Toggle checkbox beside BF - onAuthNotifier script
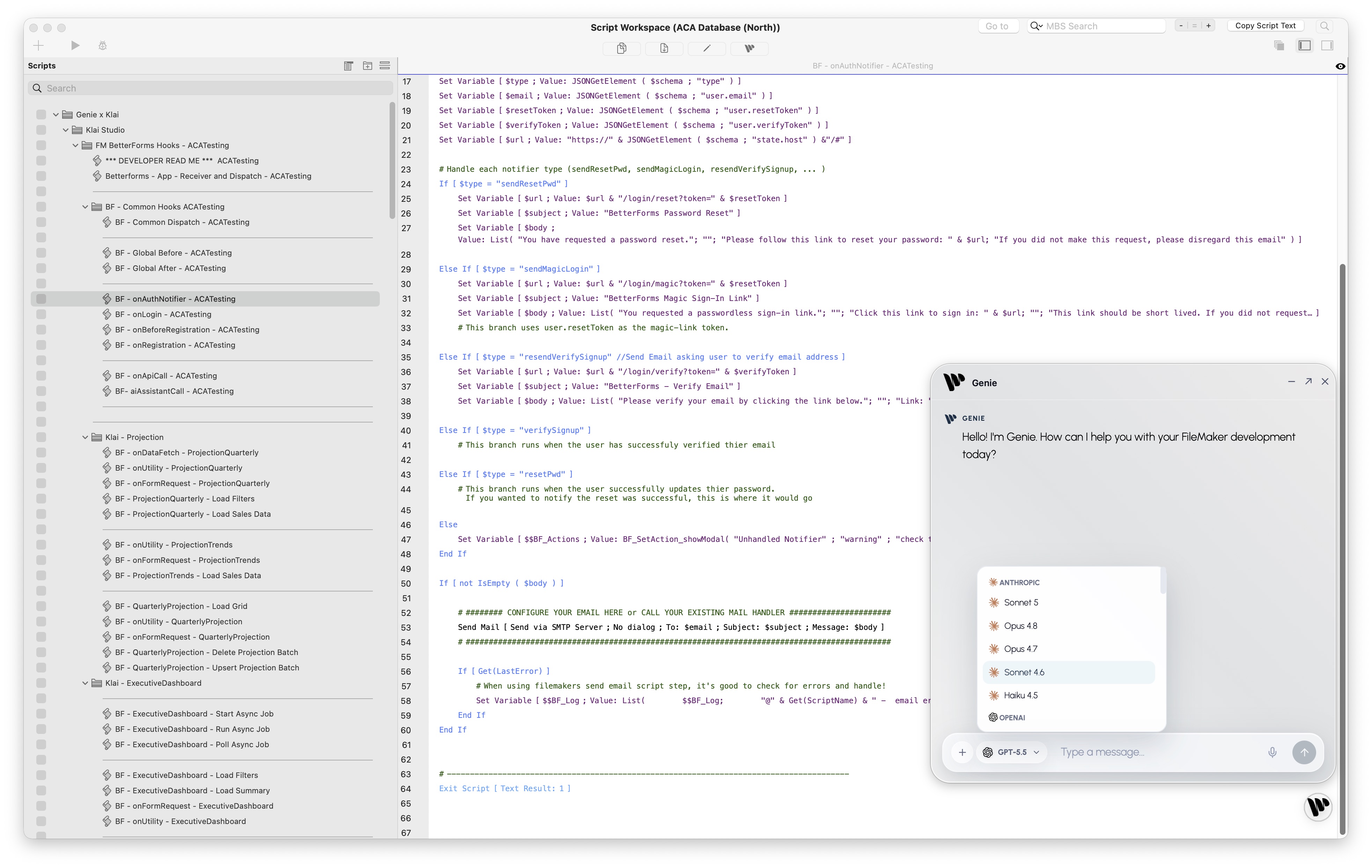Screen dimensions: 1372x868 [x=41, y=299]
